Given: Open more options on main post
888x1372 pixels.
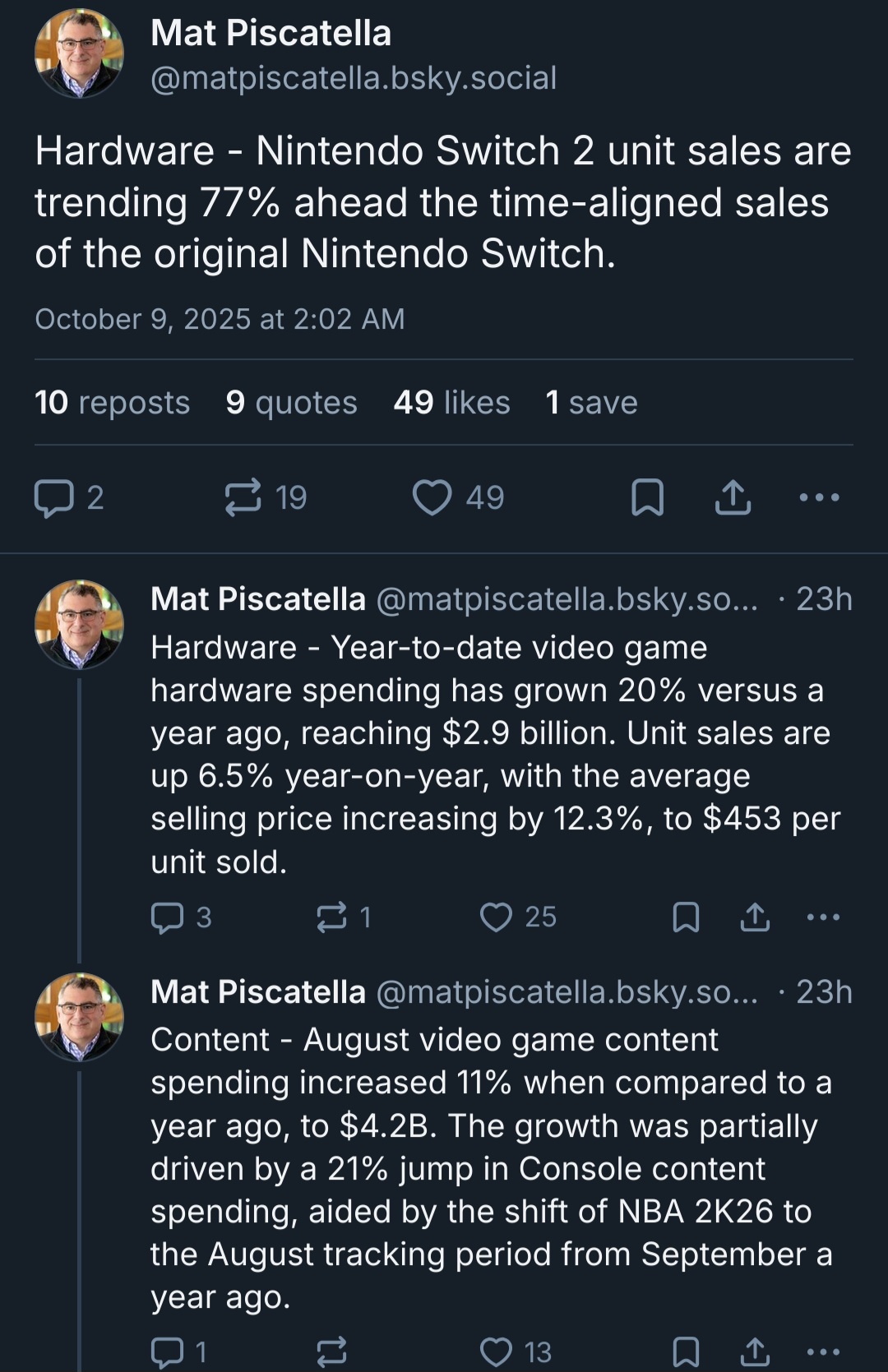Looking at the screenshot, I should (820, 497).
